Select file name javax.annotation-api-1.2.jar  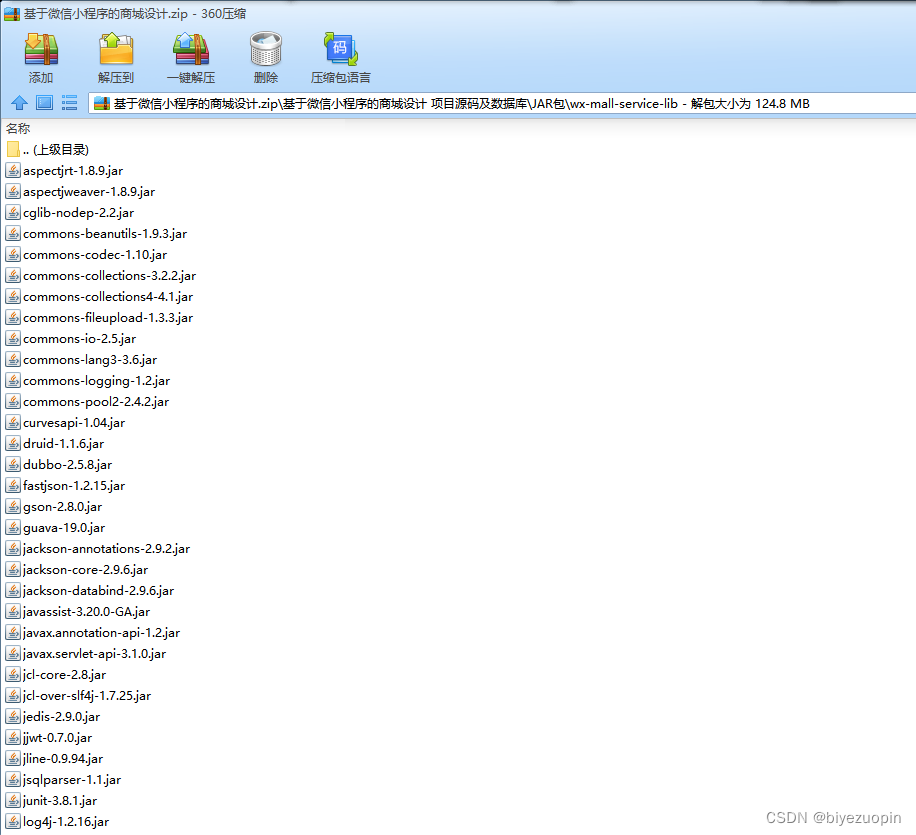[x=102, y=633]
